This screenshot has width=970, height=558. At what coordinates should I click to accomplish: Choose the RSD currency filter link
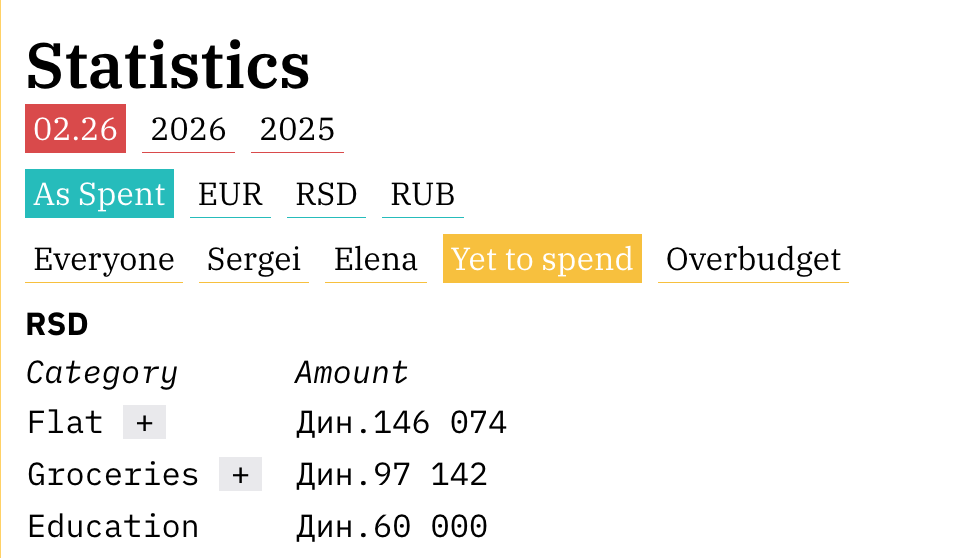326,194
